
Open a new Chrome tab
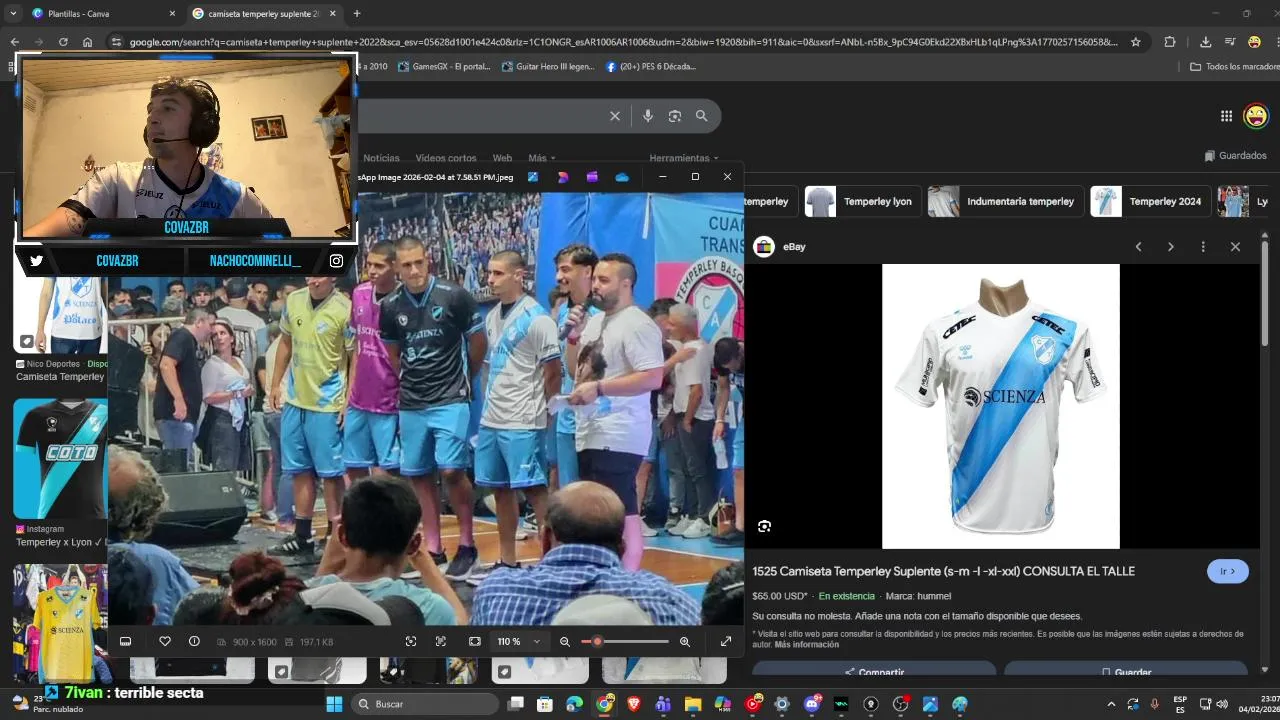point(357,14)
